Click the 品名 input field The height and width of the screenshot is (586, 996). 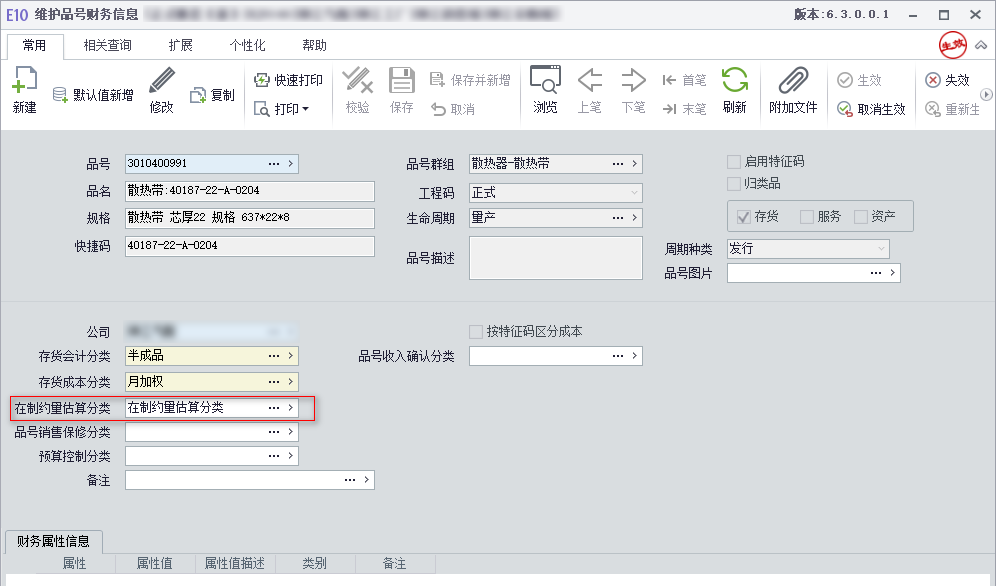[250, 191]
